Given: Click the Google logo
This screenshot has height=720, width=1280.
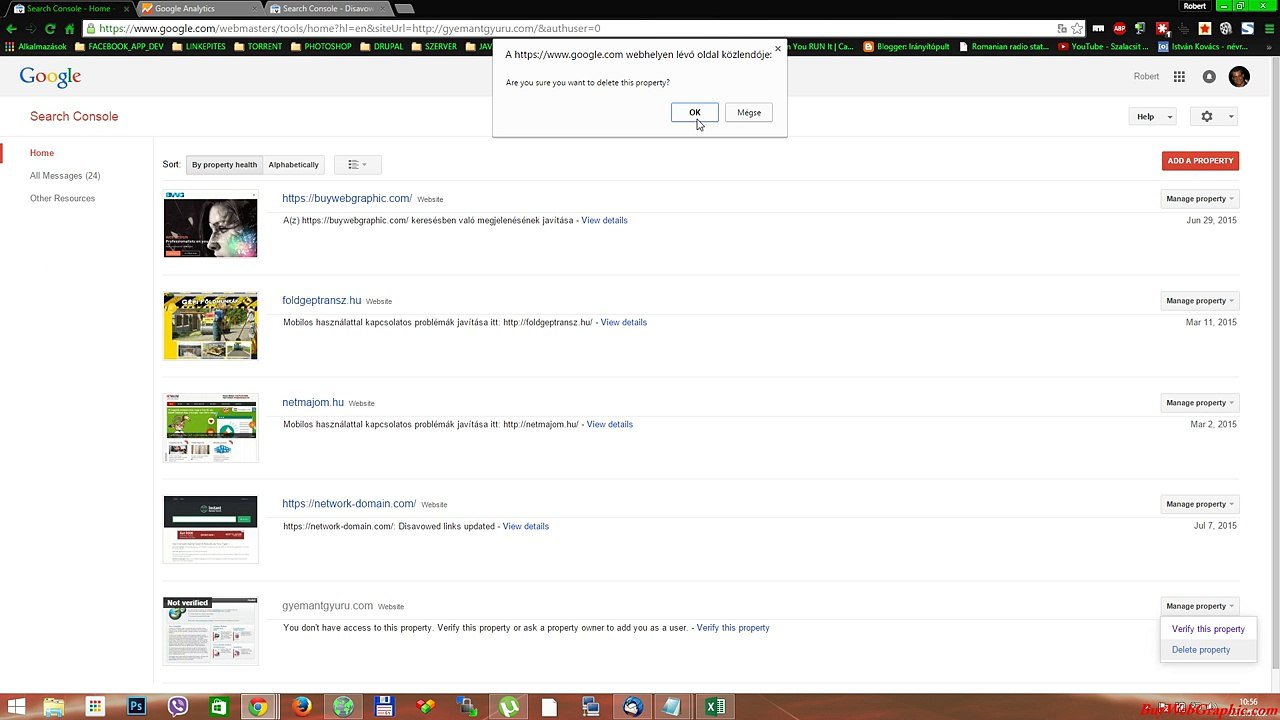Looking at the screenshot, I should pos(50,77).
